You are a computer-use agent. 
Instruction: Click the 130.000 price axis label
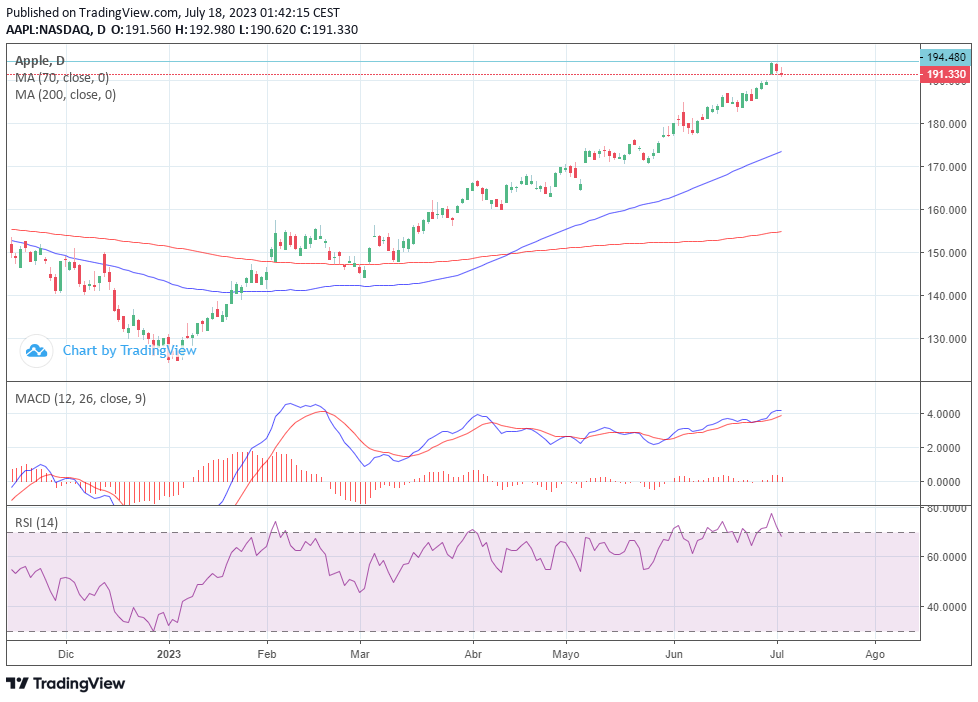coord(947,339)
